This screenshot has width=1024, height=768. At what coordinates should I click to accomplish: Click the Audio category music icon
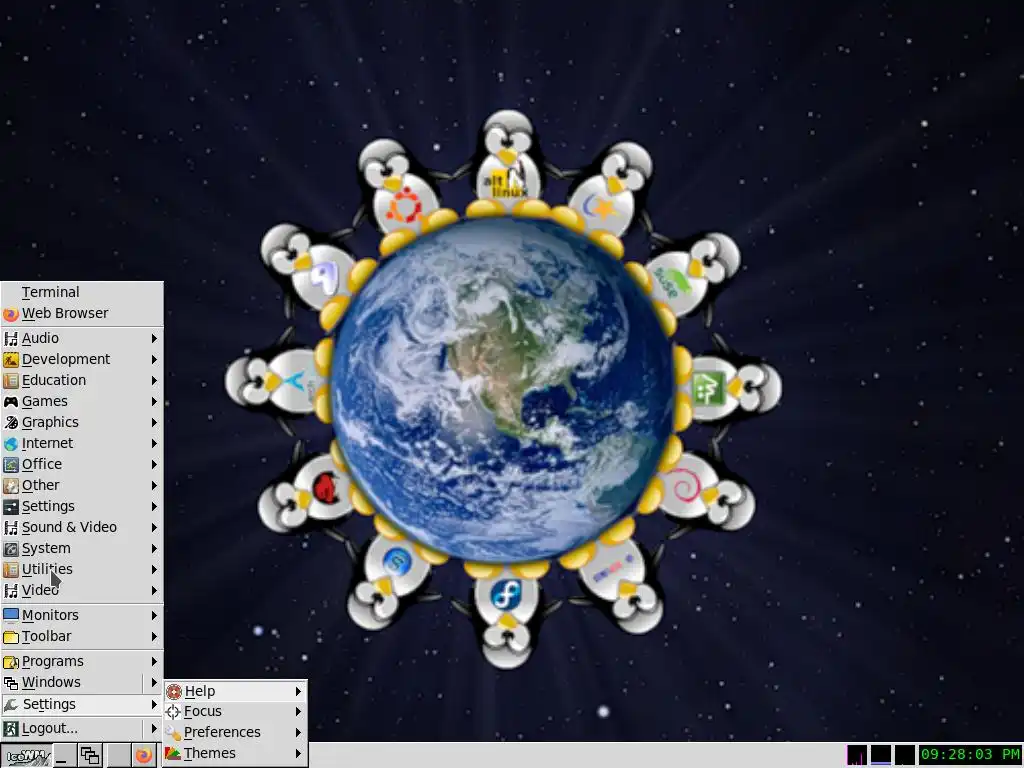[x=10, y=338]
